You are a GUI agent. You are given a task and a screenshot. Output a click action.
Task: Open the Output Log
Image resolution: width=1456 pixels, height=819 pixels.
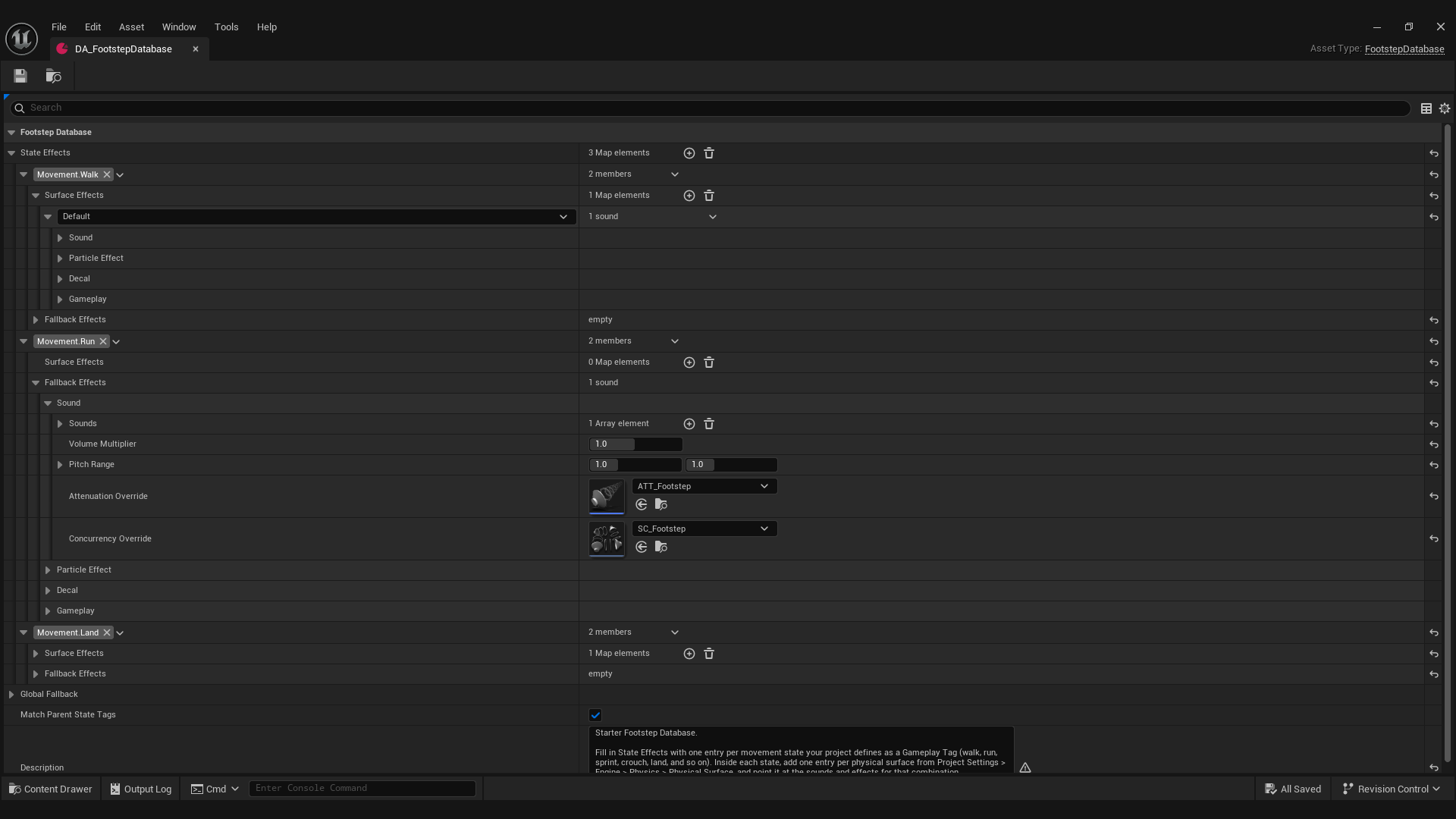pos(141,789)
